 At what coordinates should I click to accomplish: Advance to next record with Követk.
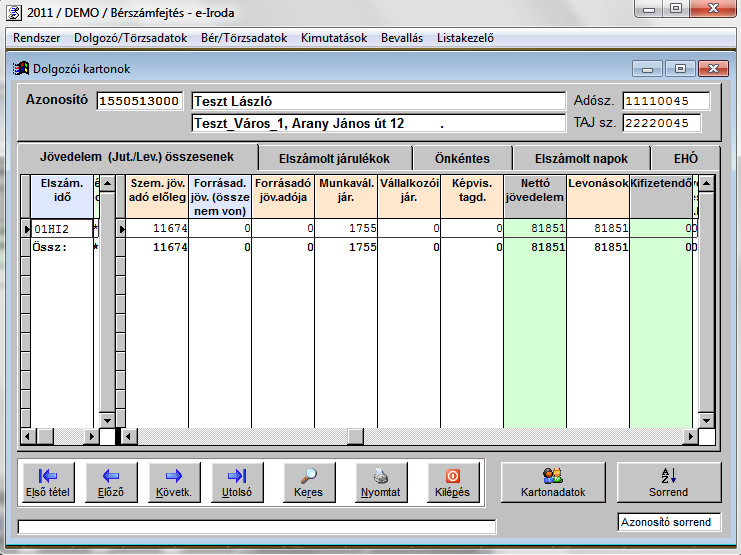(x=175, y=482)
